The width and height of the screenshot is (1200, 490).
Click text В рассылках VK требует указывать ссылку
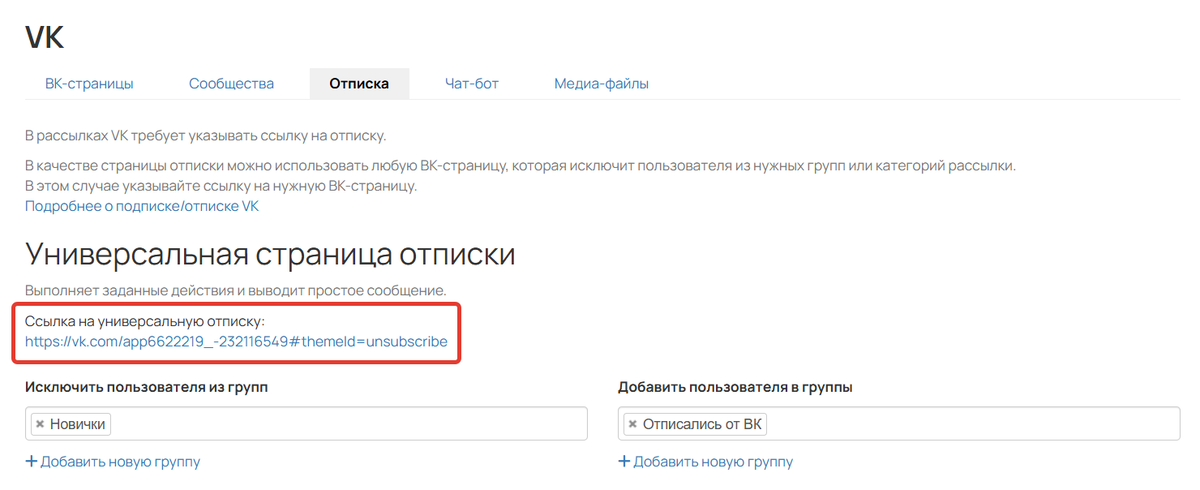(x=205, y=136)
